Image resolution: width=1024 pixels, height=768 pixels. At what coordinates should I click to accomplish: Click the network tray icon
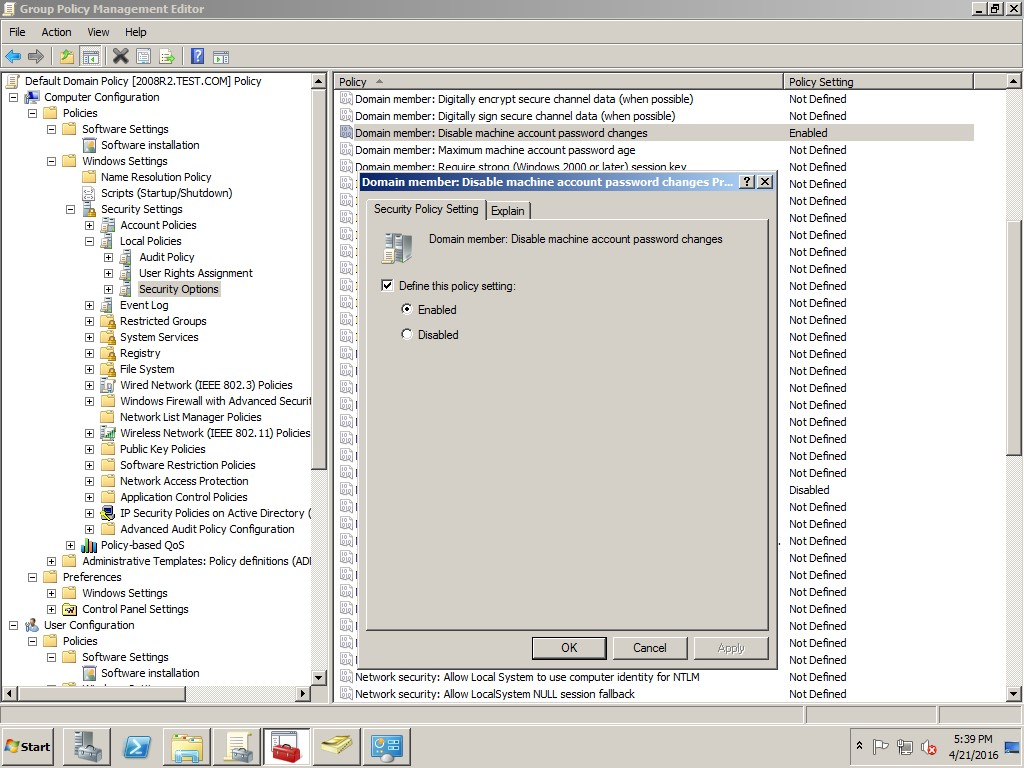click(x=904, y=746)
